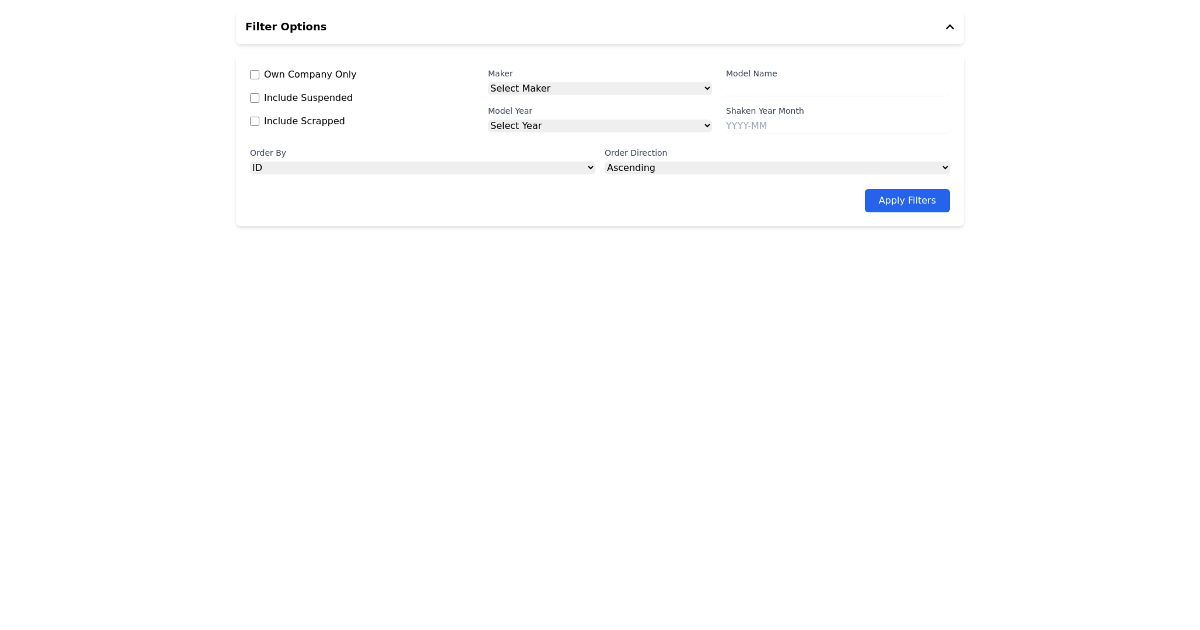Click the chevron icon above Apply Filters

click(x=949, y=26)
